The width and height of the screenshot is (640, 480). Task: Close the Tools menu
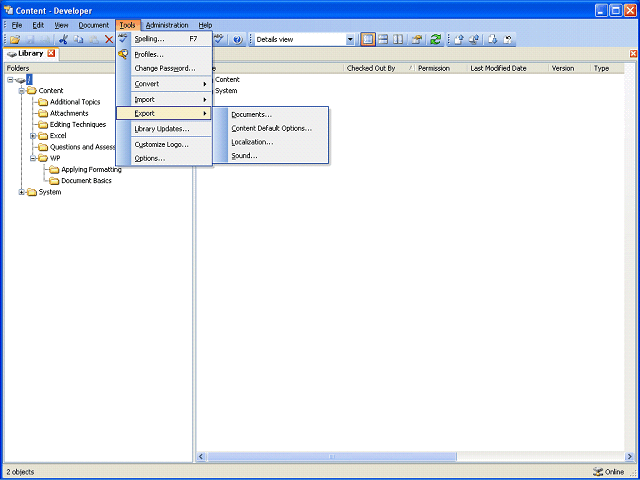(x=128, y=25)
